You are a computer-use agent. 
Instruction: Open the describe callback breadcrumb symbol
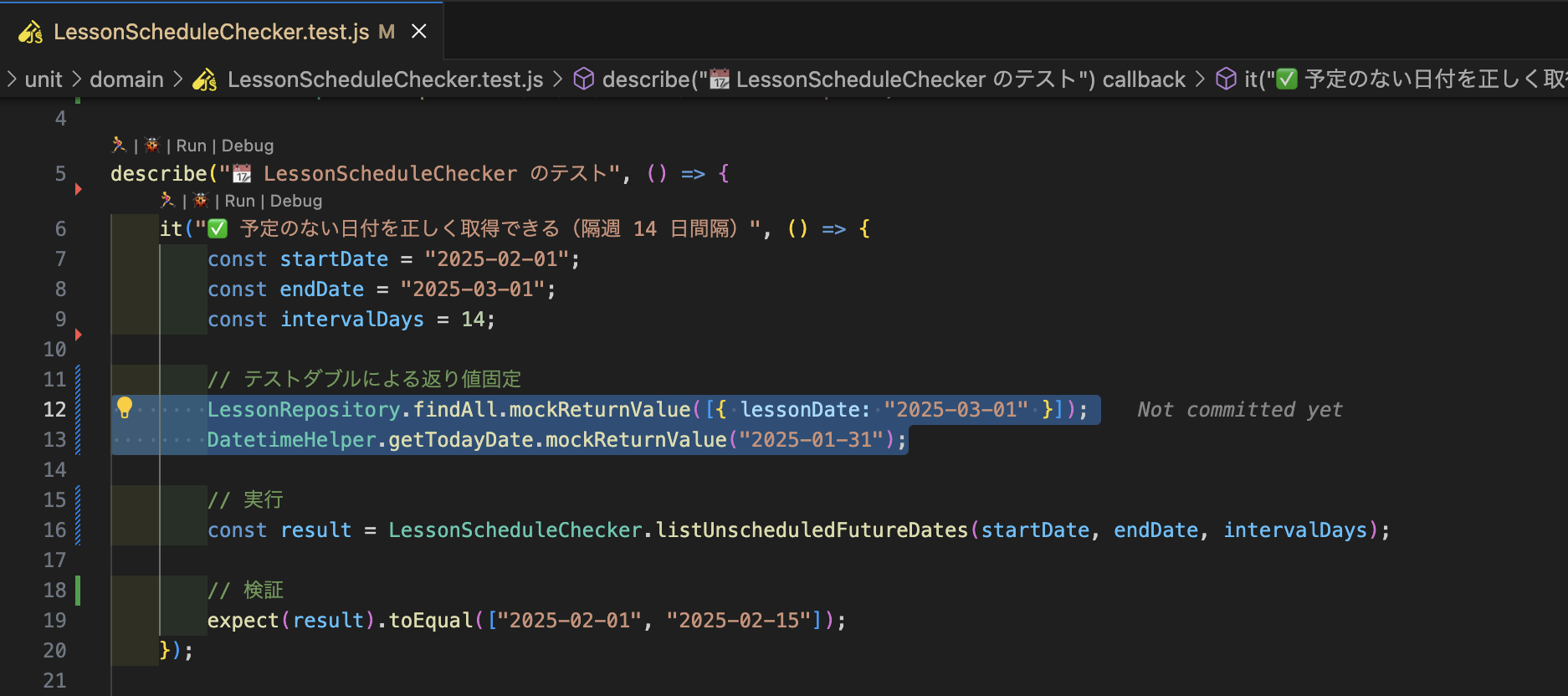[894, 79]
